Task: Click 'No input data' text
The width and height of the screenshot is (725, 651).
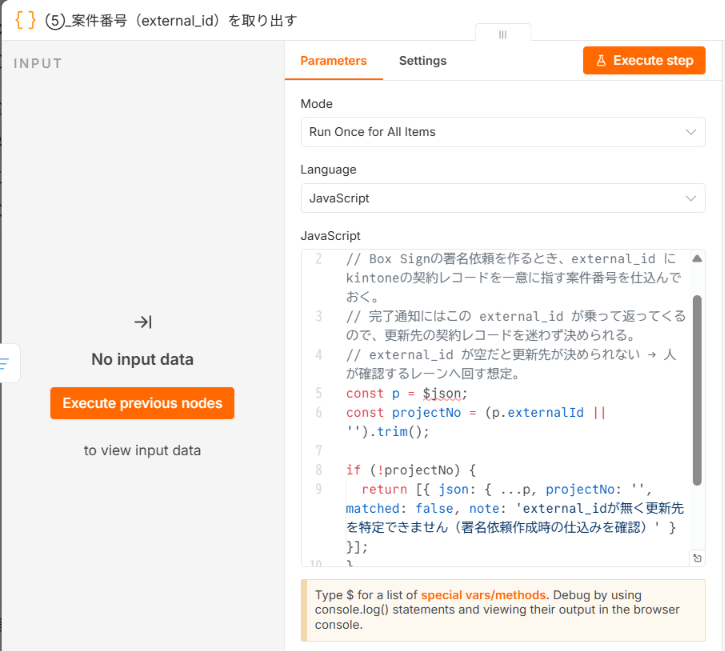Action: pos(142,359)
